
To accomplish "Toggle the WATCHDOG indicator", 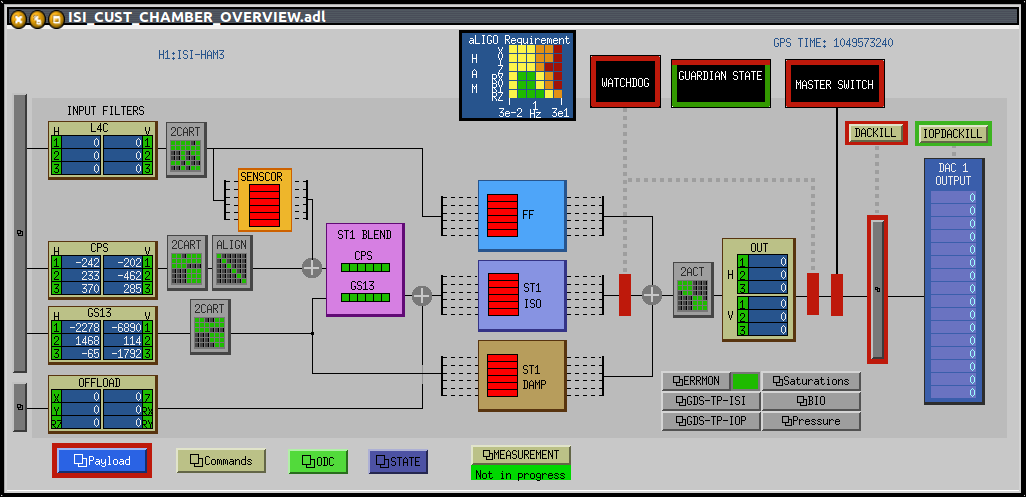I will [x=625, y=83].
